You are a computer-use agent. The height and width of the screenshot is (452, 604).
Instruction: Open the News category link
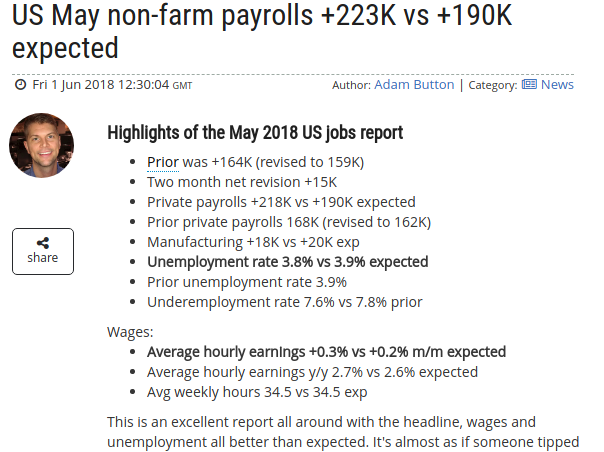click(x=557, y=85)
